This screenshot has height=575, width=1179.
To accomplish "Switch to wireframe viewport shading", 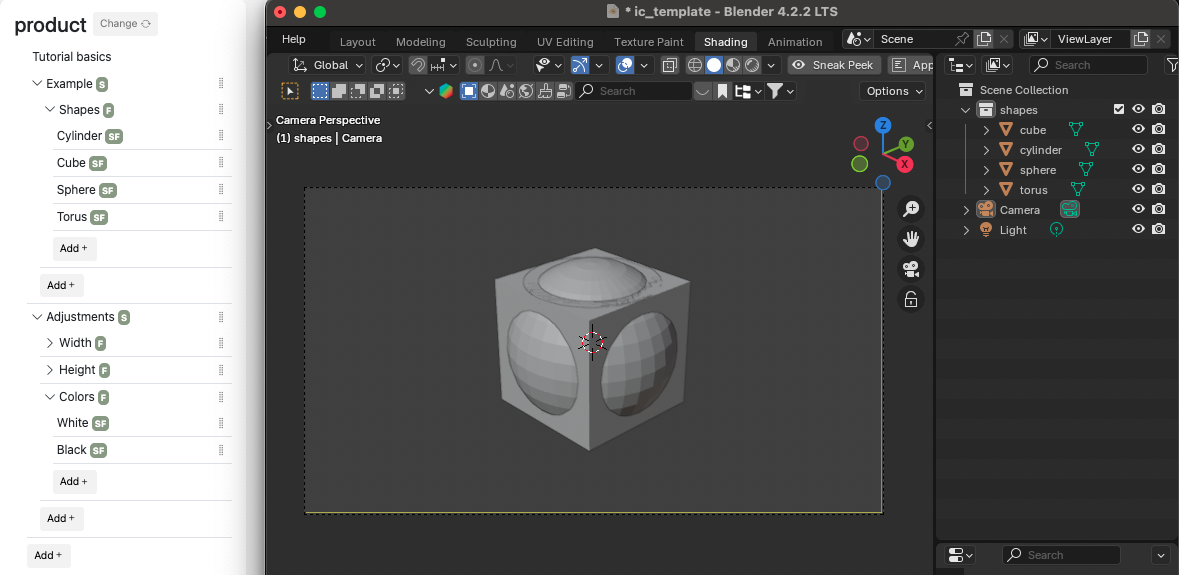I will click(695, 65).
